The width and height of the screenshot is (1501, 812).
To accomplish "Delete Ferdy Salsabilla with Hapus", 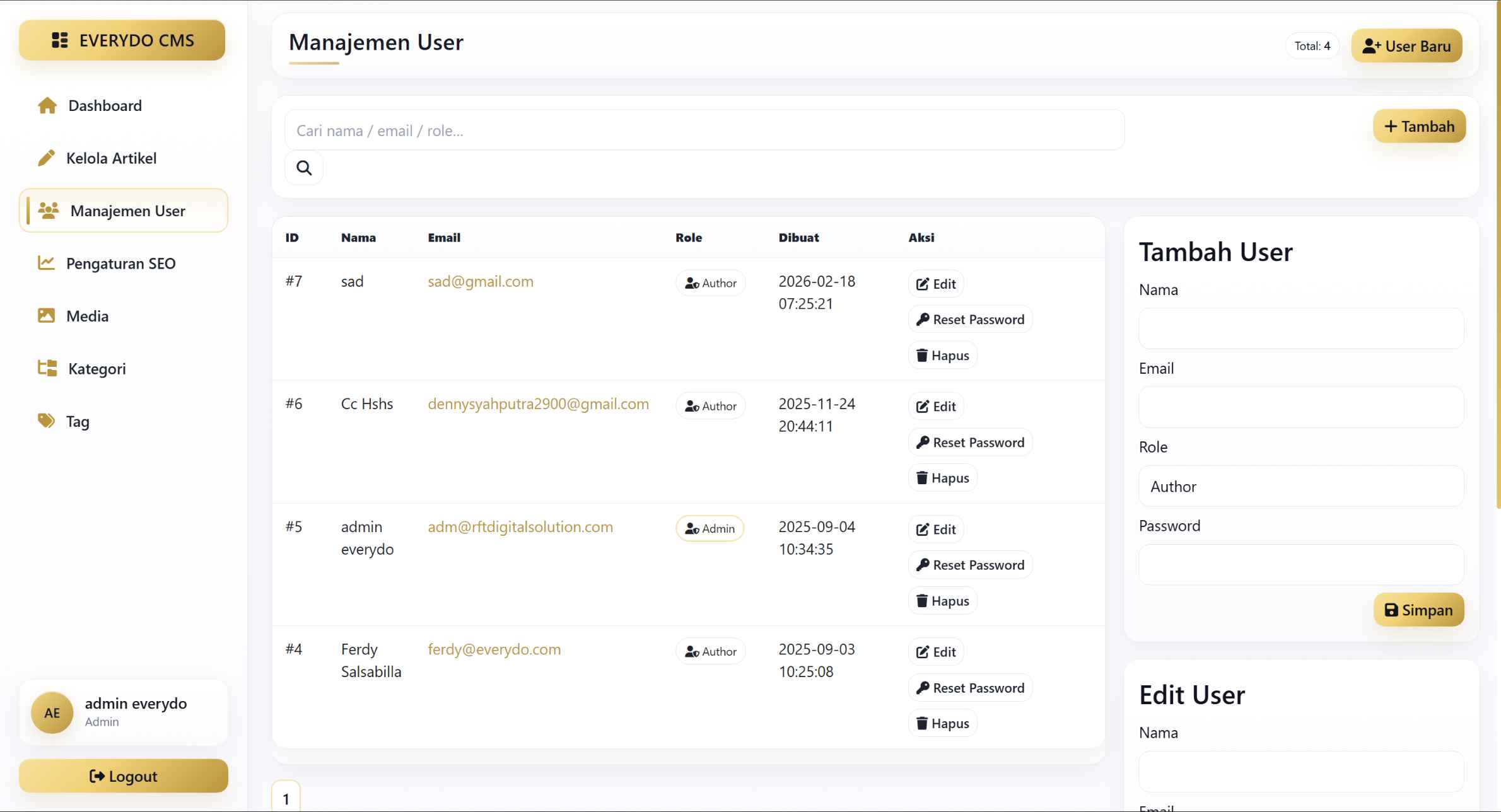I will coord(943,724).
